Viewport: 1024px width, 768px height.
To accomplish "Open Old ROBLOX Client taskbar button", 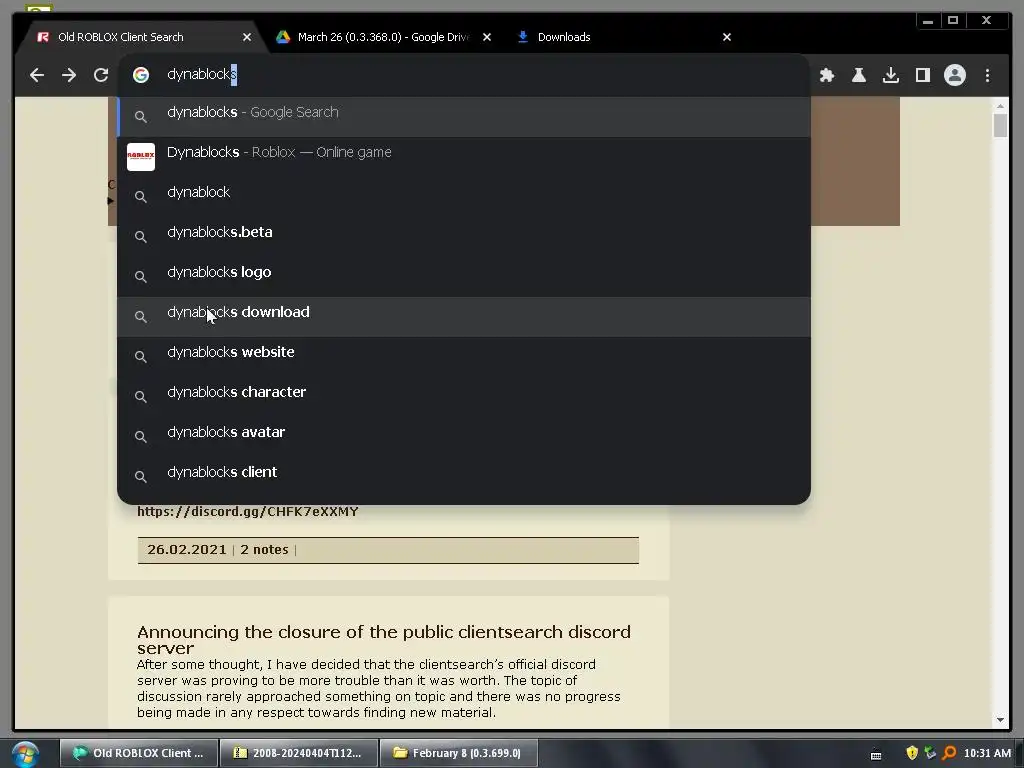I will point(138,753).
